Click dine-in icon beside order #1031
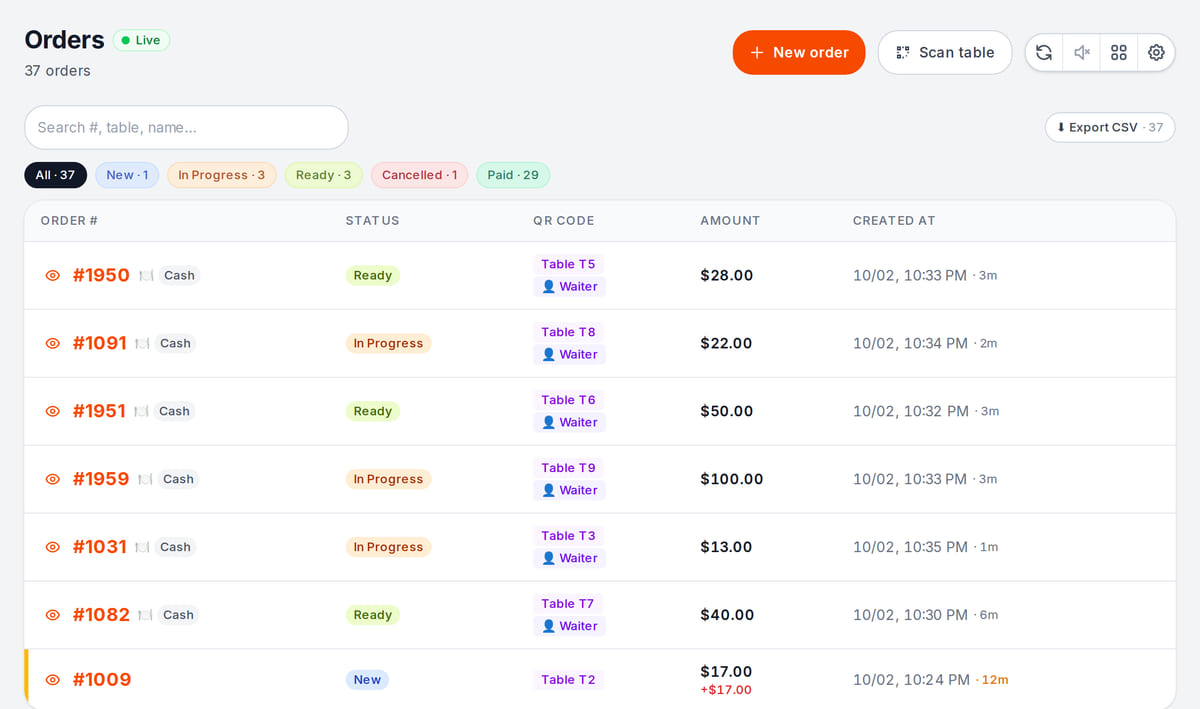 click(x=142, y=547)
